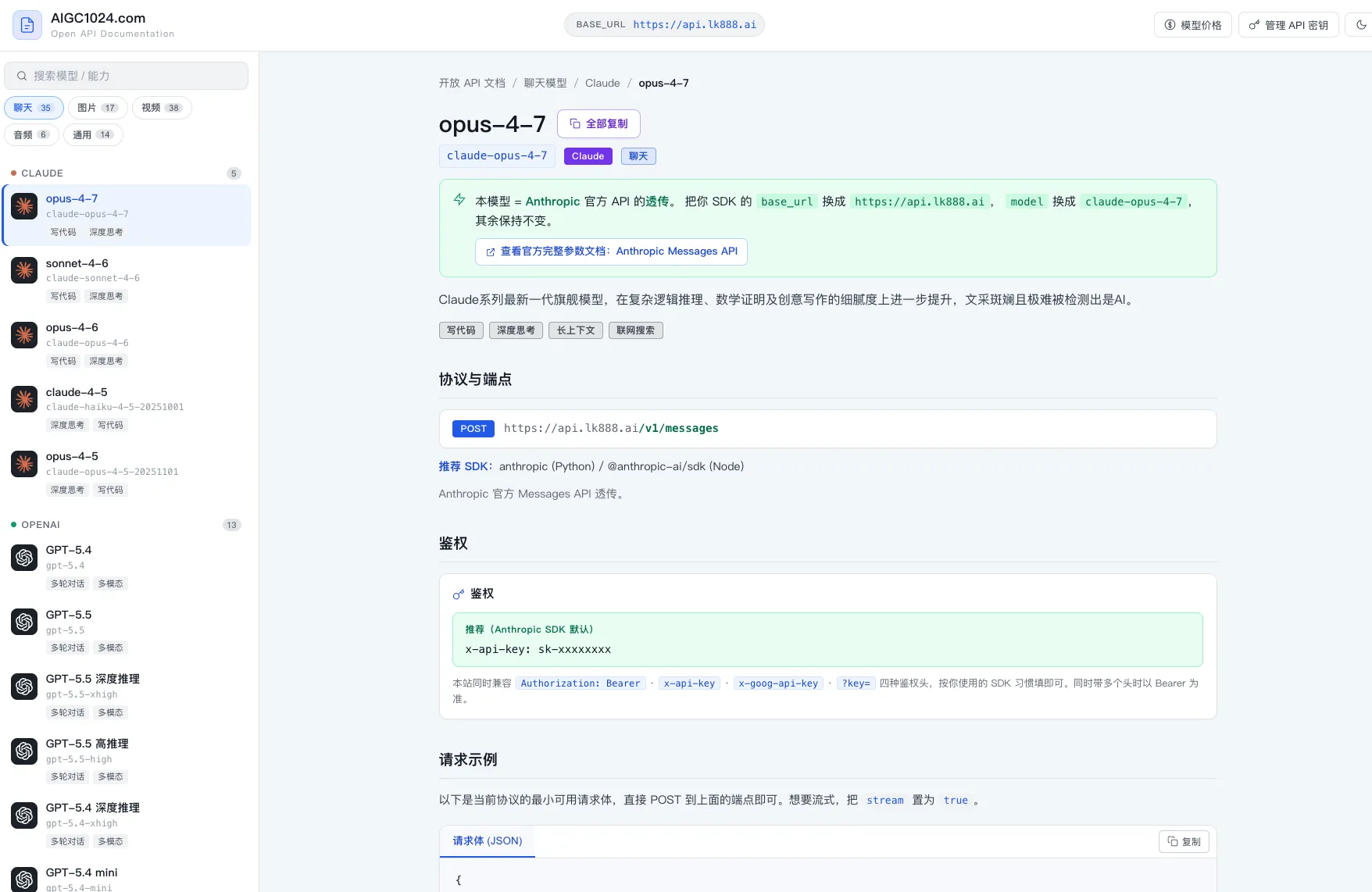Select the 请求体 (JSON) tab
The height and width of the screenshot is (892, 1372).
[488, 841]
